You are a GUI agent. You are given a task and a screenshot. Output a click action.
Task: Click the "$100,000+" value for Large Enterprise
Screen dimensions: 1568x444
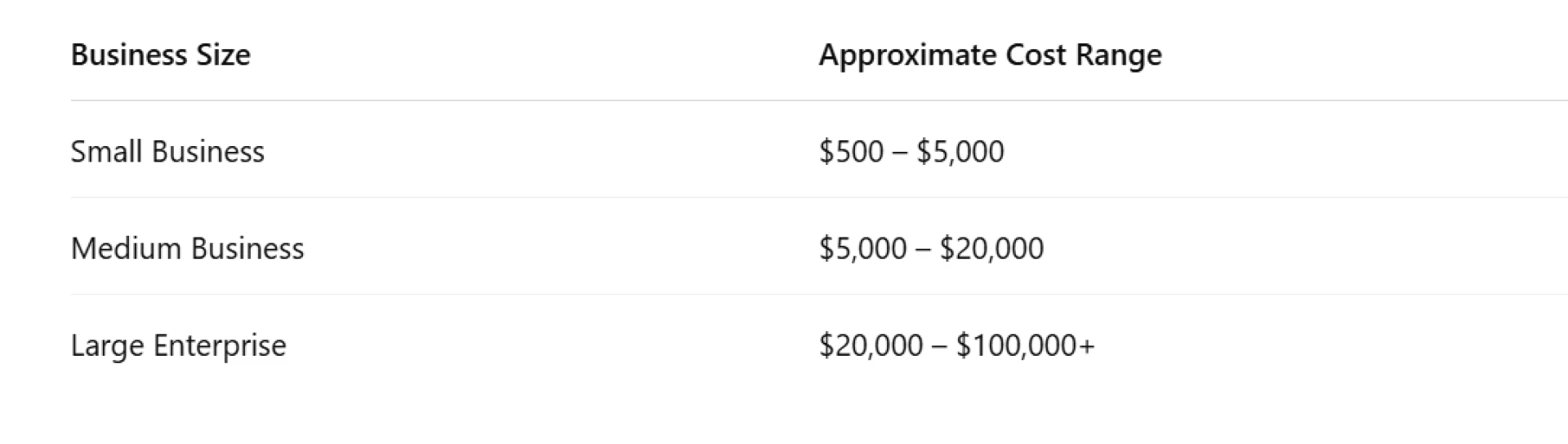(1025, 345)
